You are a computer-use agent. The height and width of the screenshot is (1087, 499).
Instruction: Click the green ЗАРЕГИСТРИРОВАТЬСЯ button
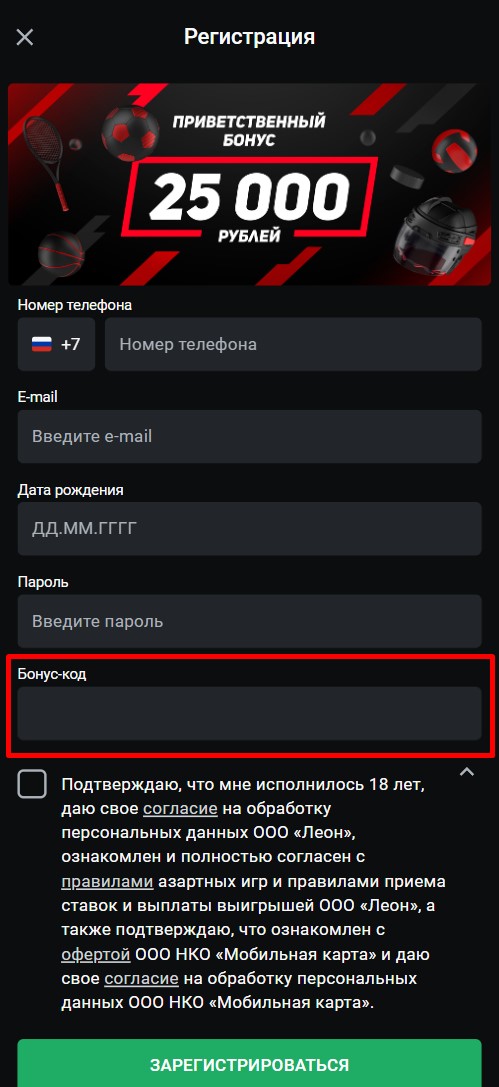click(x=250, y=1064)
